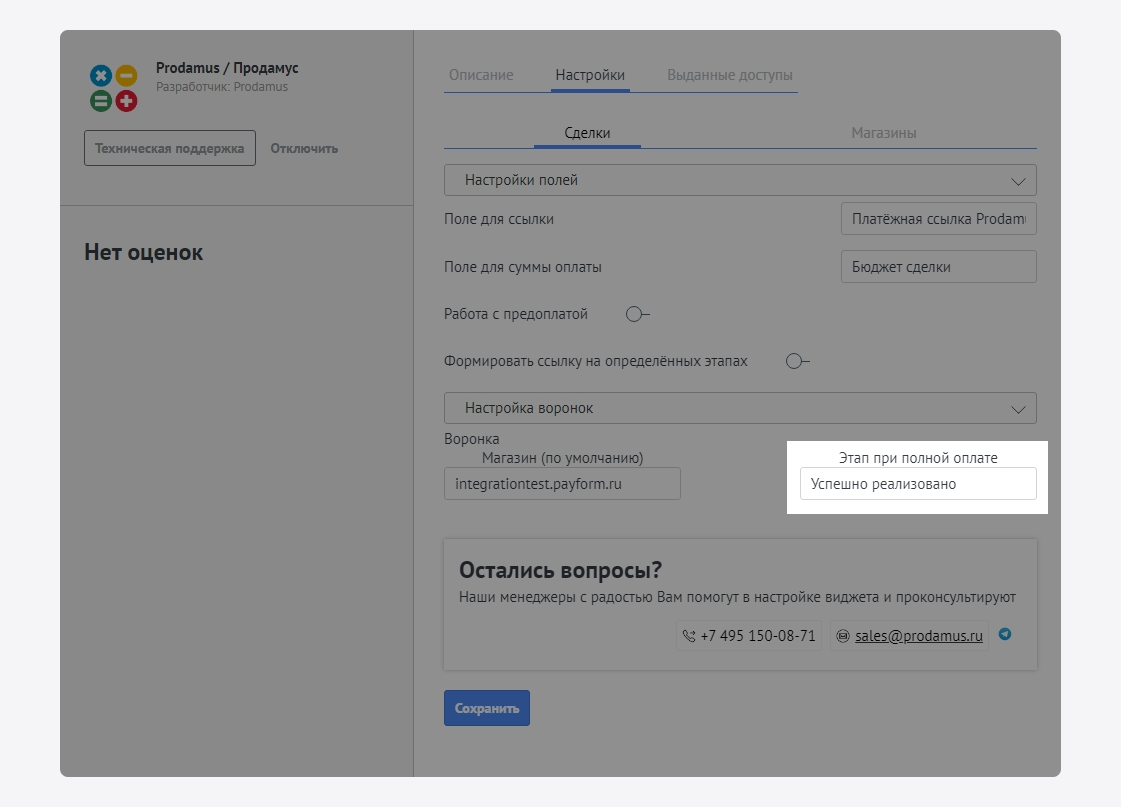
Task: Enable the Работа с предоплатой toggle
Action: click(637, 314)
